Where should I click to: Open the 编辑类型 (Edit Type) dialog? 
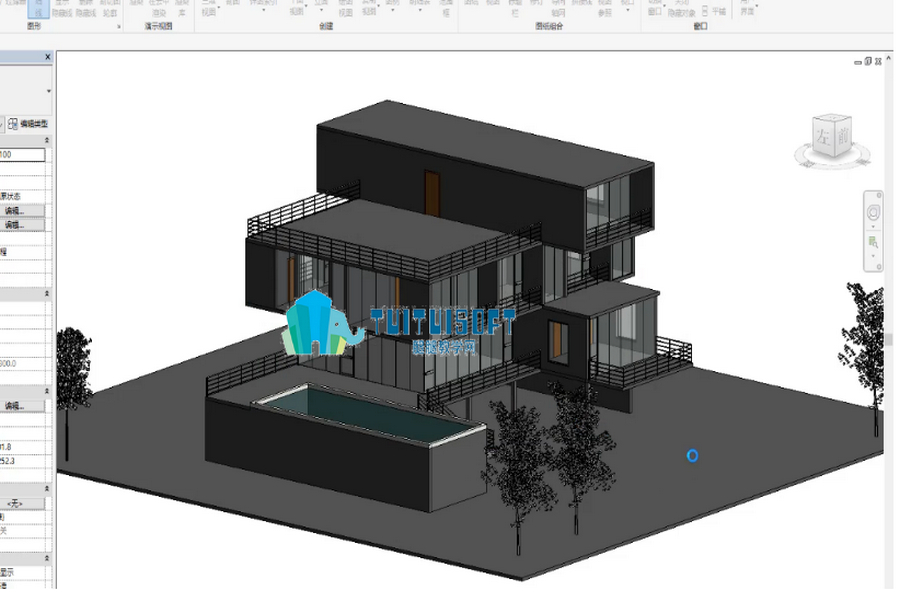click(x=28, y=123)
